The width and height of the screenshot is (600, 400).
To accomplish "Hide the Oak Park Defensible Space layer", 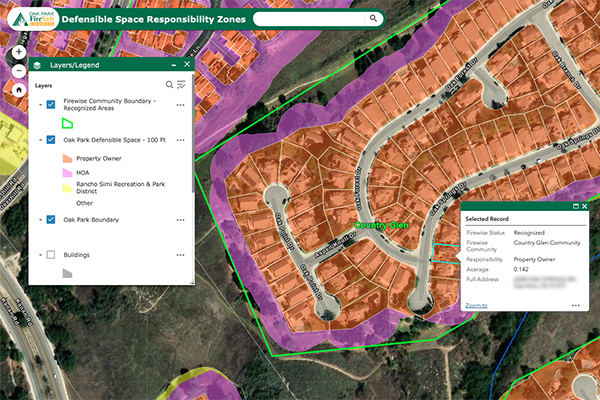I will click(51, 141).
